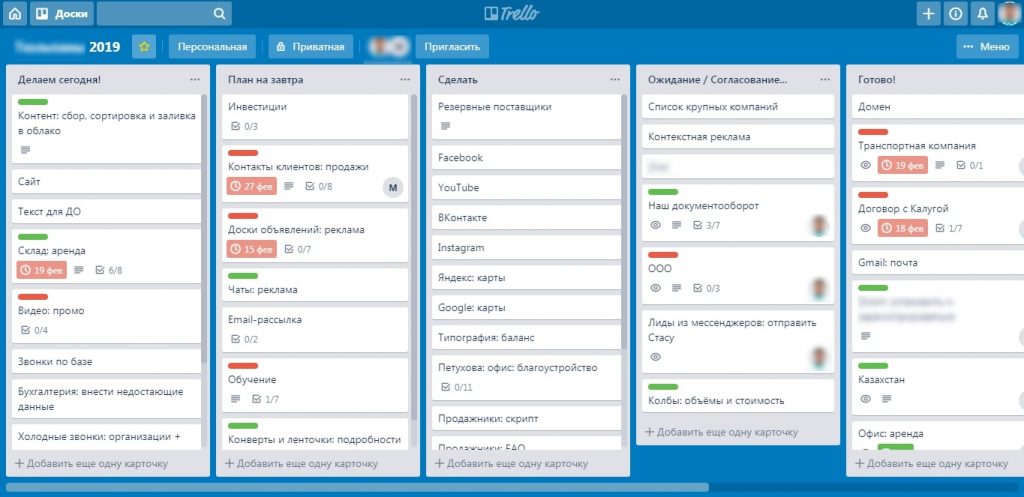
Task: Click the 0/3 checklist badge on Инвестиции
Action: point(245,126)
